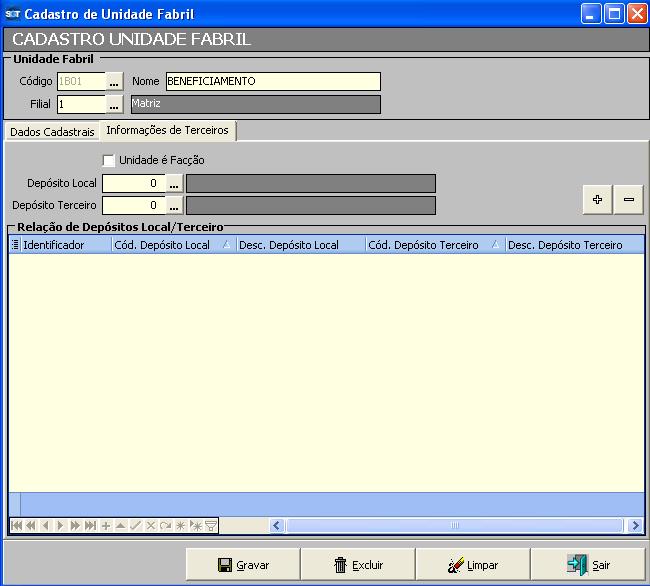Click the Limpar button
The height and width of the screenshot is (586, 650).
[x=473, y=565]
